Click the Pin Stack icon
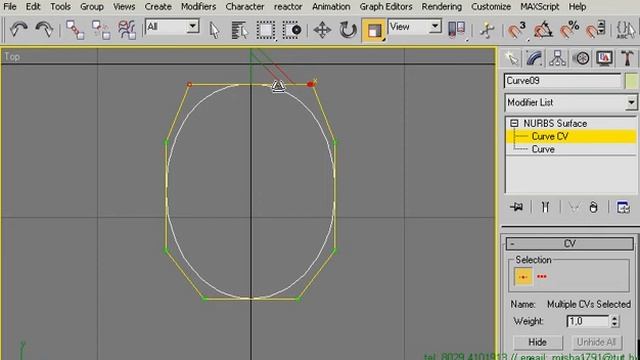640x360 pixels. click(x=516, y=207)
